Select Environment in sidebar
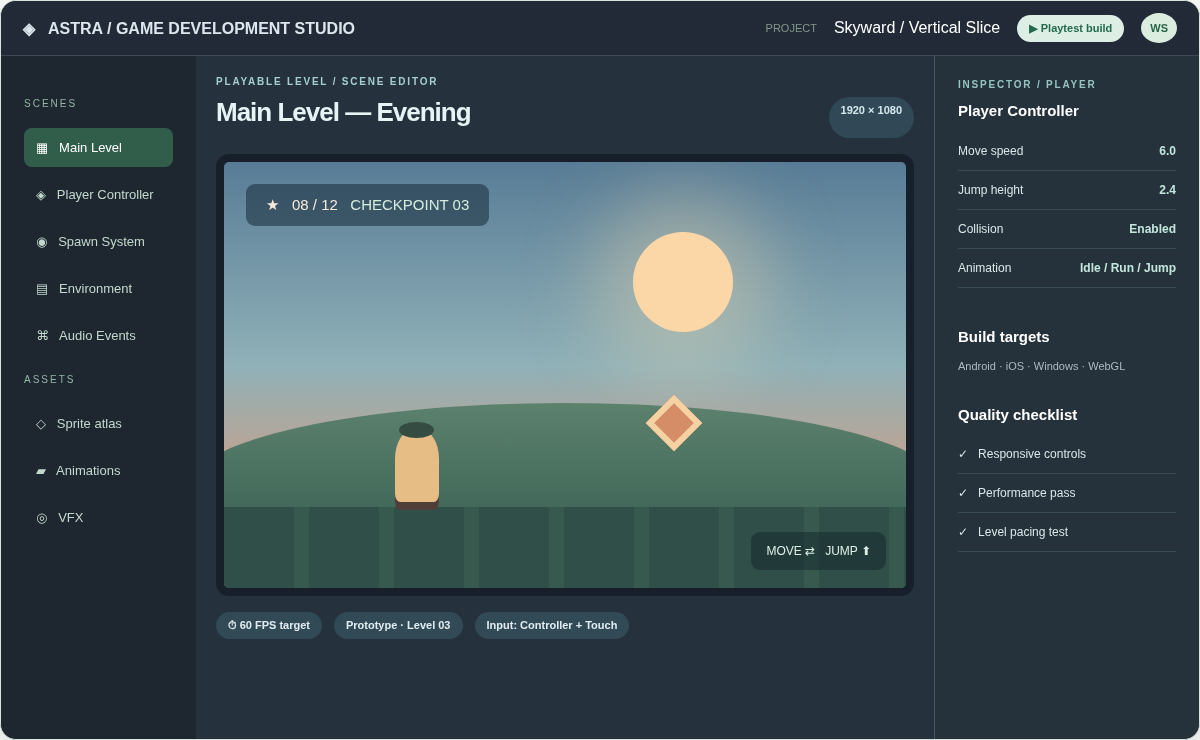Image resolution: width=1200 pixels, height=740 pixels. pos(98,288)
